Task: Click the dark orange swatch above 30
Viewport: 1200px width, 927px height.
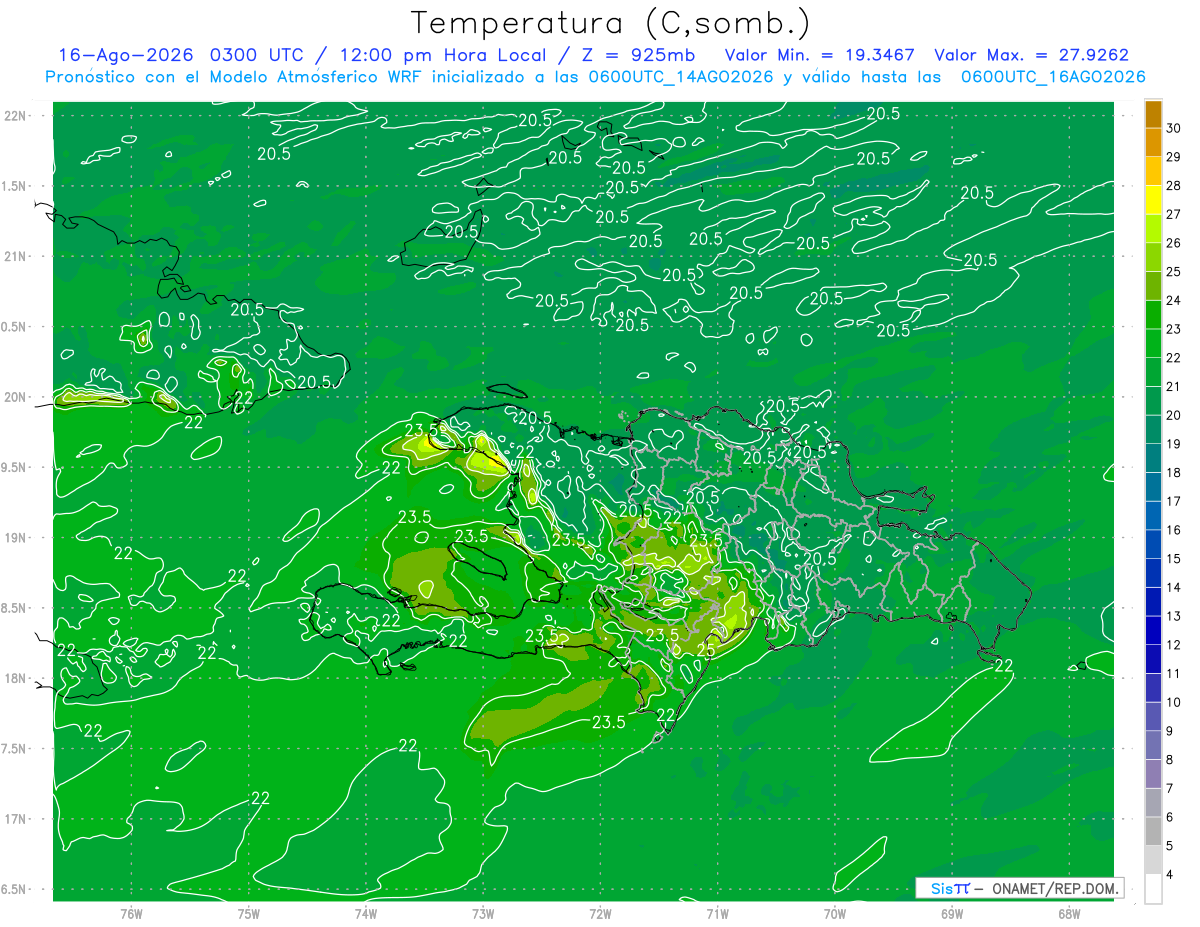Action: tap(1153, 114)
